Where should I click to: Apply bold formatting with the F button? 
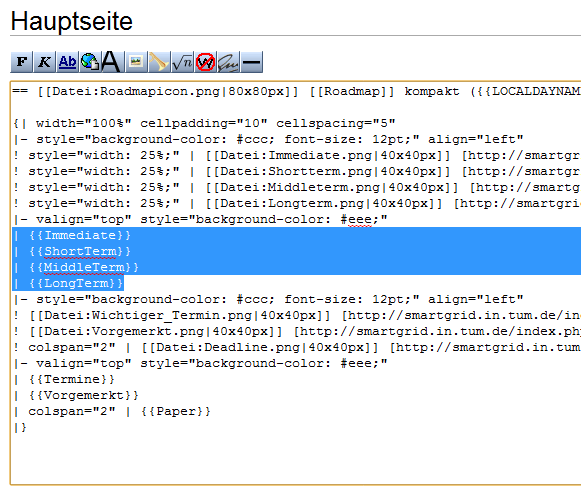tap(21, 62)
